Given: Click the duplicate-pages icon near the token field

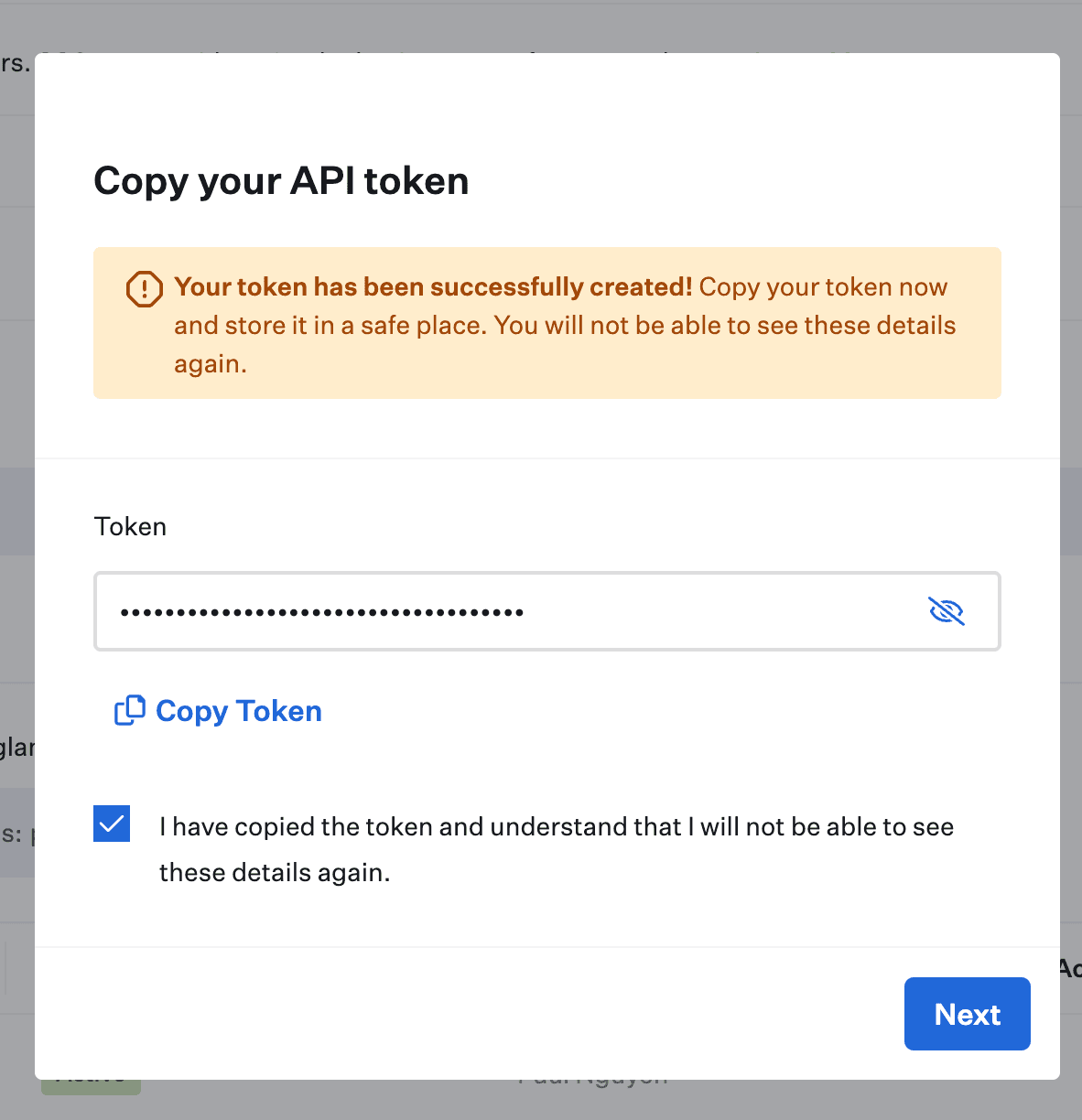Looking at the screenshot, I should (129, 710).
